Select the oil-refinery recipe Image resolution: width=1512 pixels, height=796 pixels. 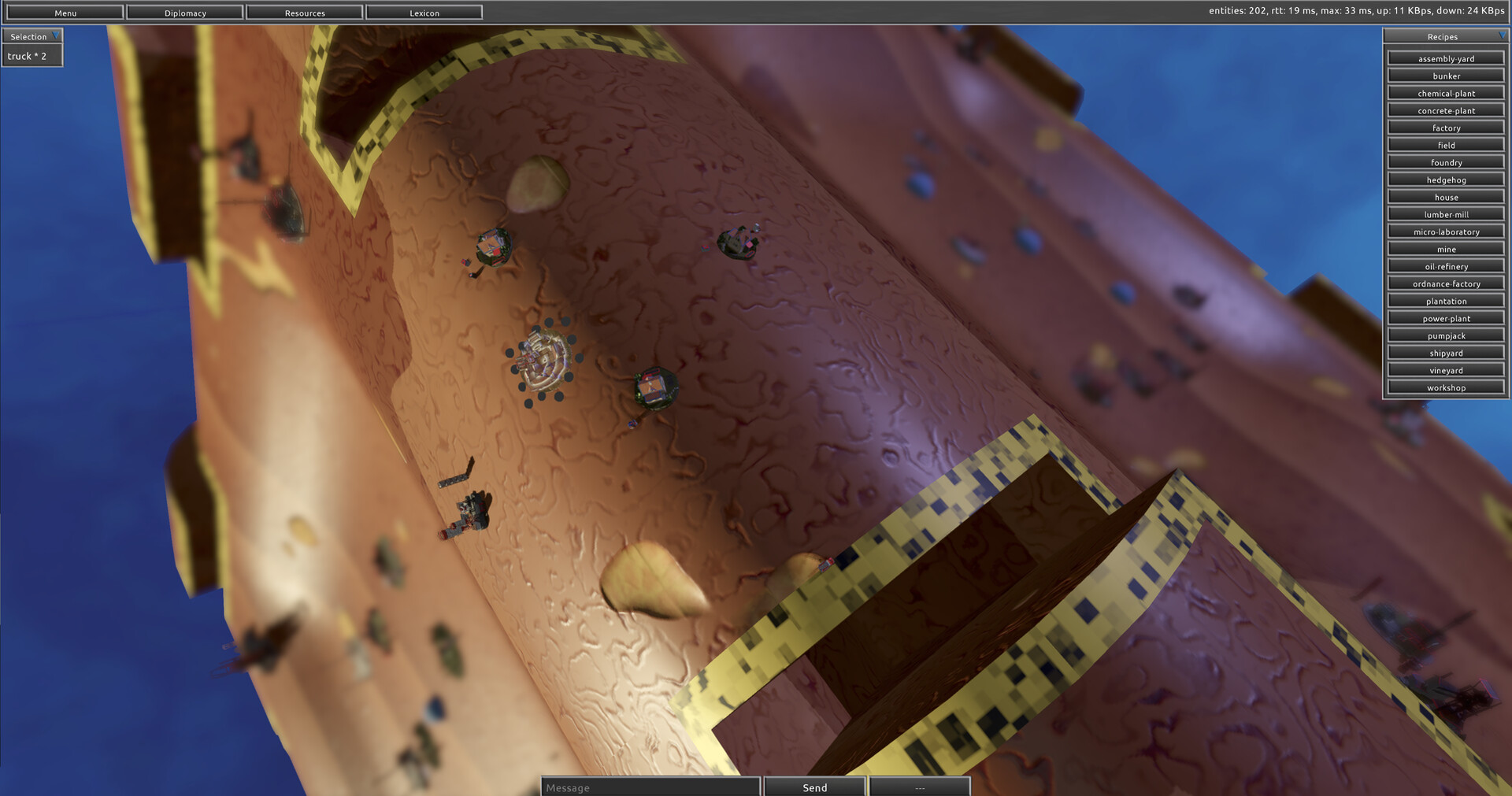pyautogui.click(x=1446, y=266)
